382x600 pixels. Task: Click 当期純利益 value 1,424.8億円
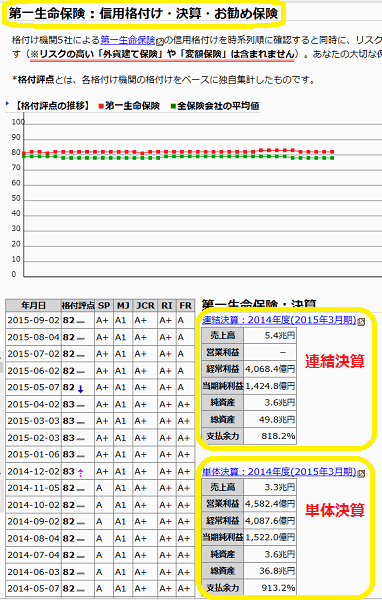coord(270,386)
